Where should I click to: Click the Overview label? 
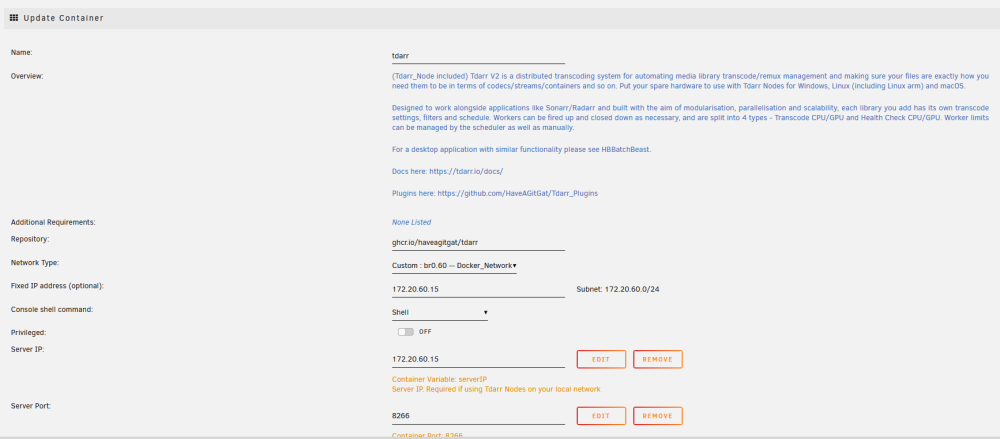coord(27,76)
